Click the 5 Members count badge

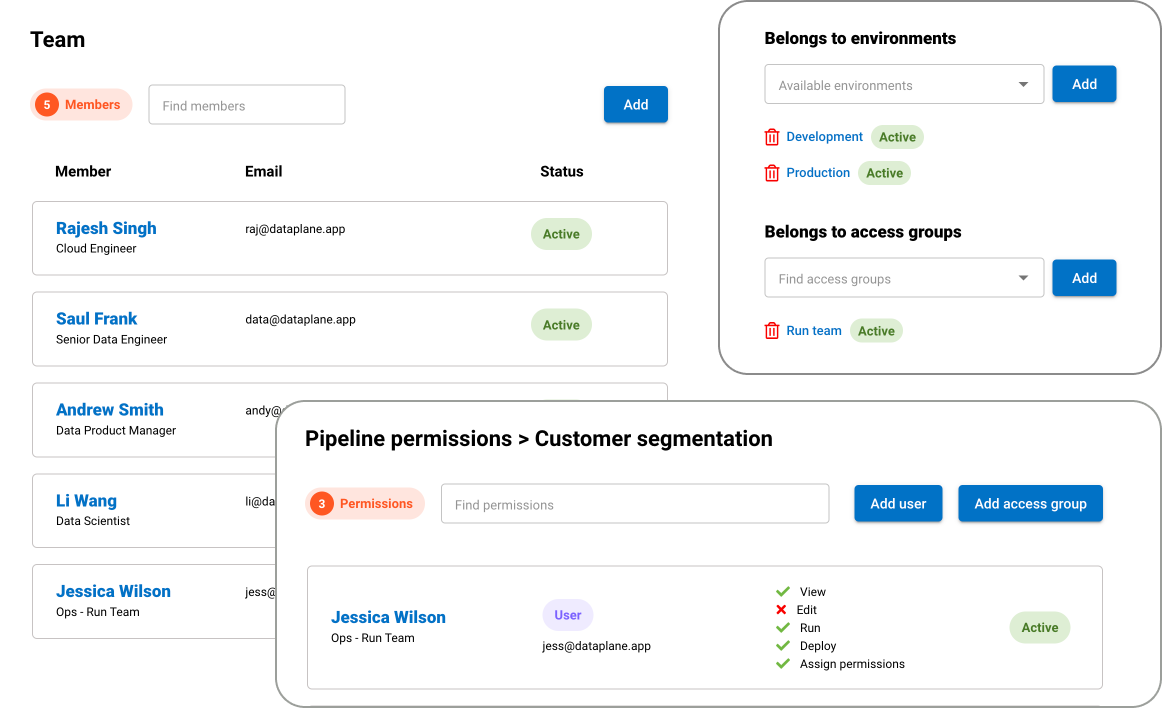coord(81,104)
